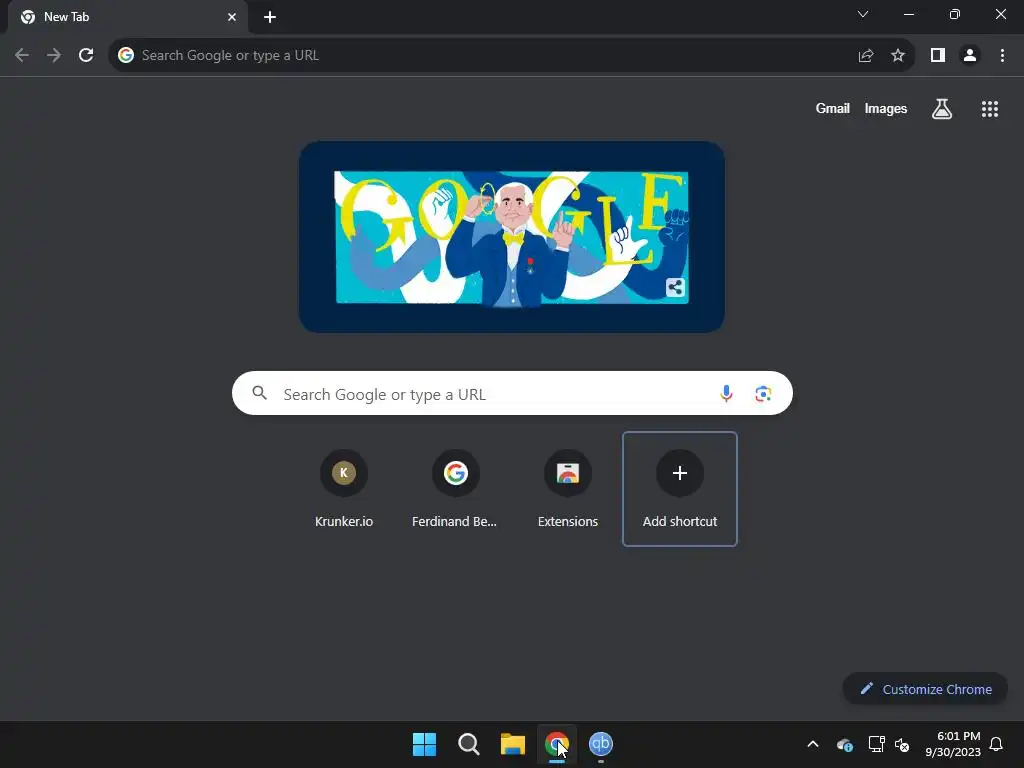Click the doodle share icon

[675, 287]
